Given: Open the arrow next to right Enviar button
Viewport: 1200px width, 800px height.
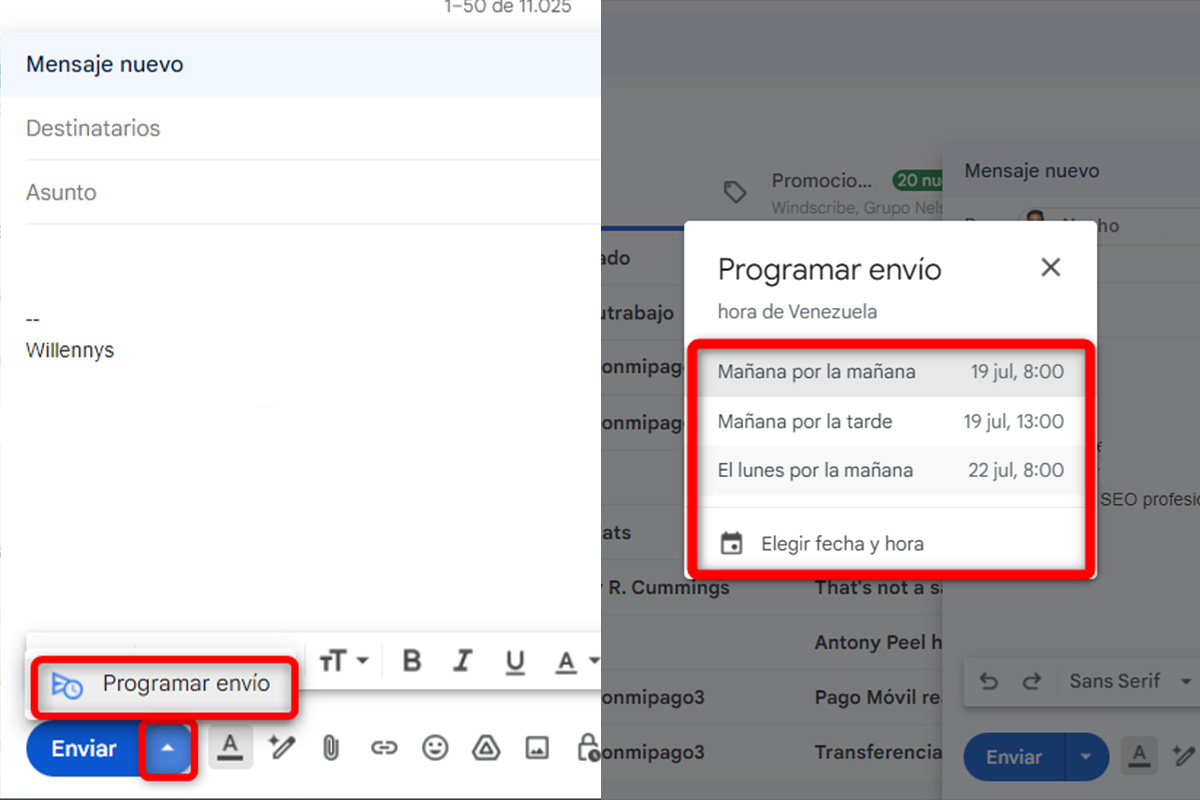Looking at the screenshot, I should click(x=1085, y=757).
